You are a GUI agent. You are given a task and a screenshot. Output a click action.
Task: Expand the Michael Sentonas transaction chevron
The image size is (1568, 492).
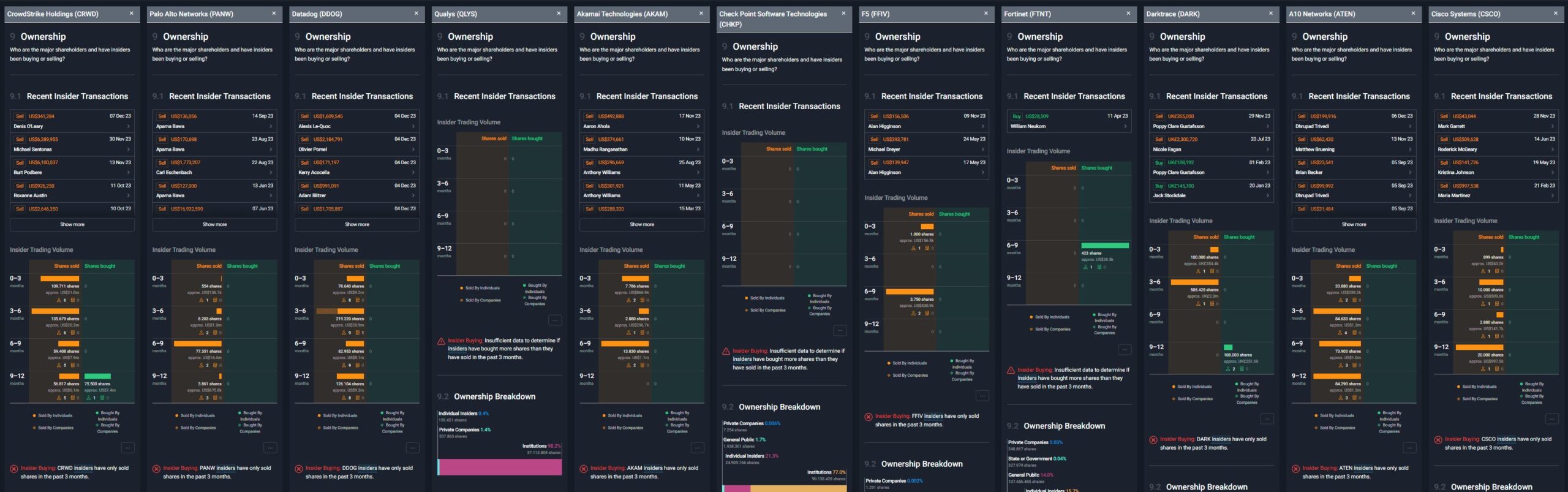128,149
